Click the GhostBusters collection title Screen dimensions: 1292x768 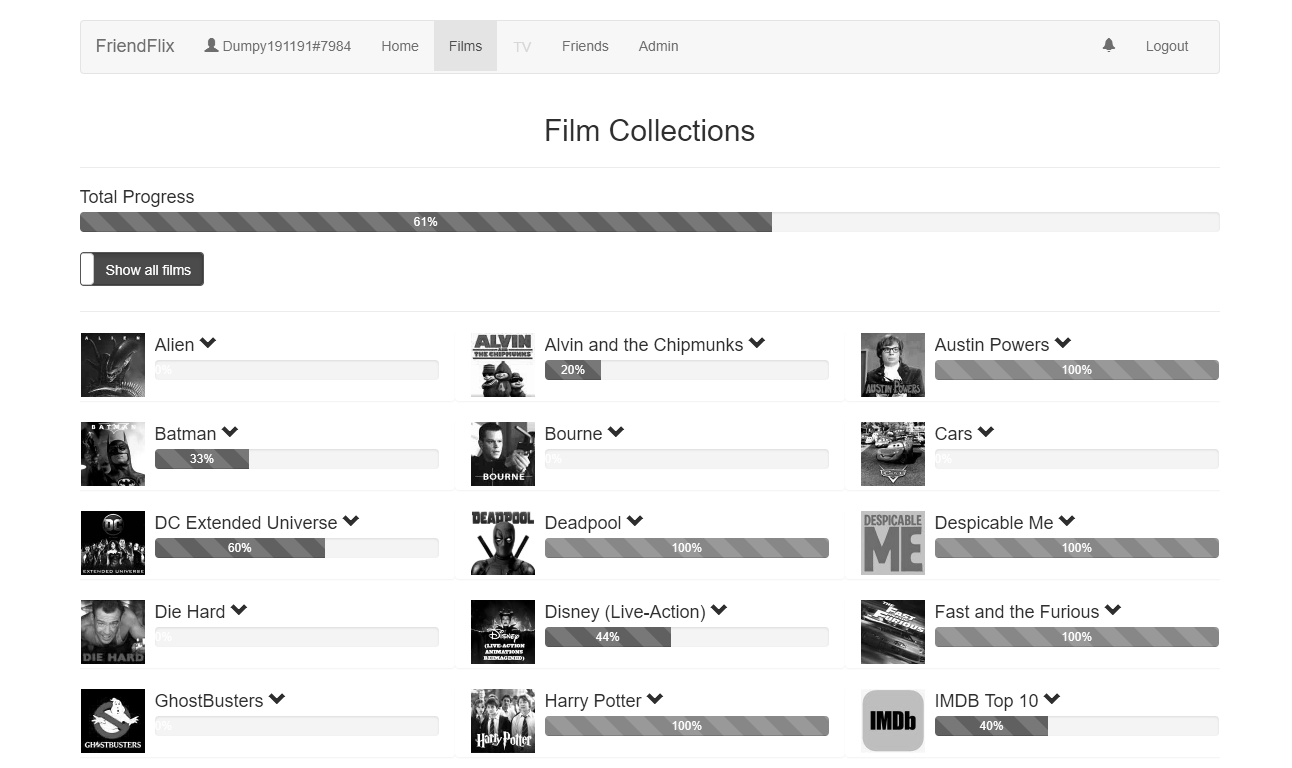click(209, 701)
